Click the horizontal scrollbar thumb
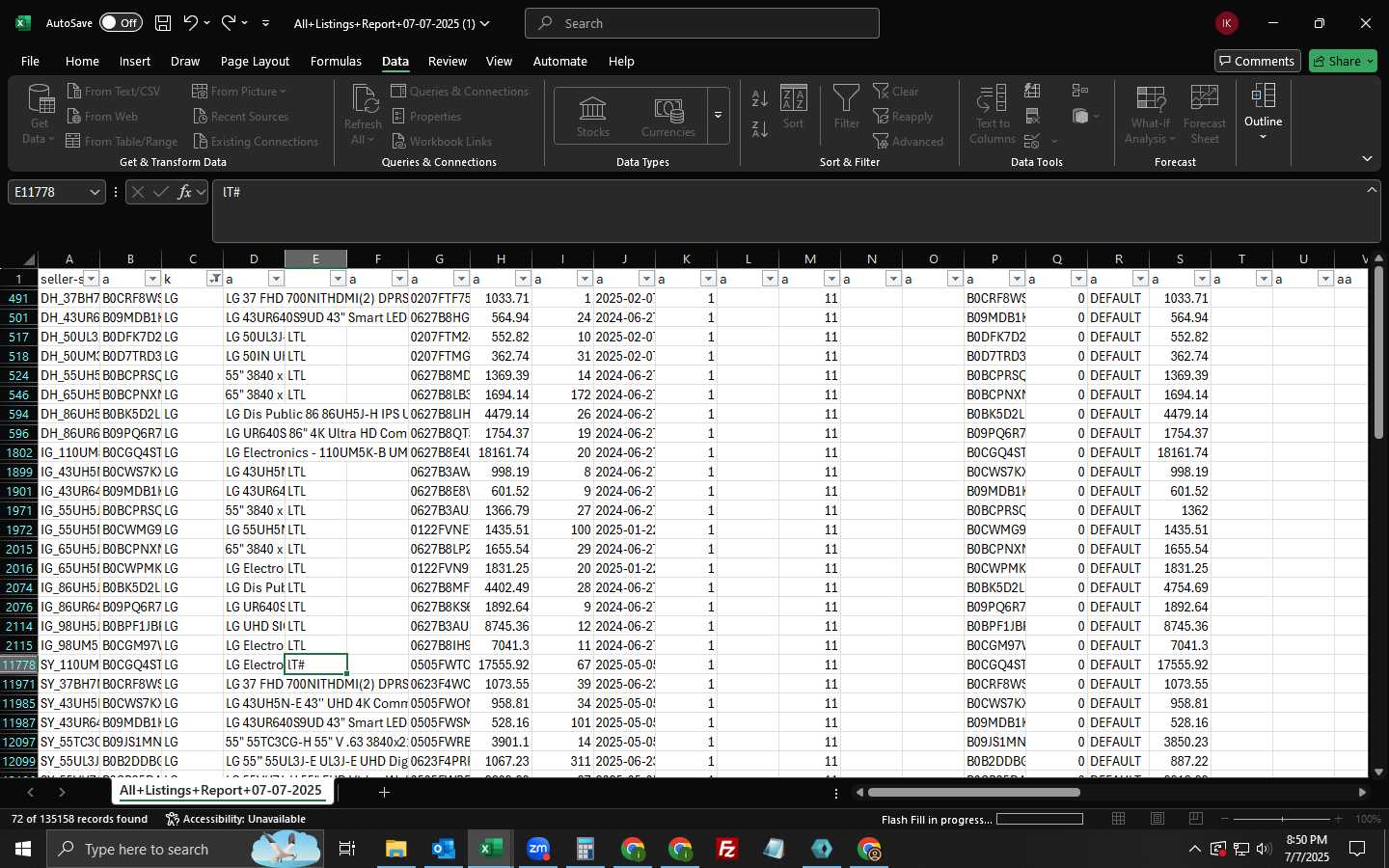 [x=973, y=793]
